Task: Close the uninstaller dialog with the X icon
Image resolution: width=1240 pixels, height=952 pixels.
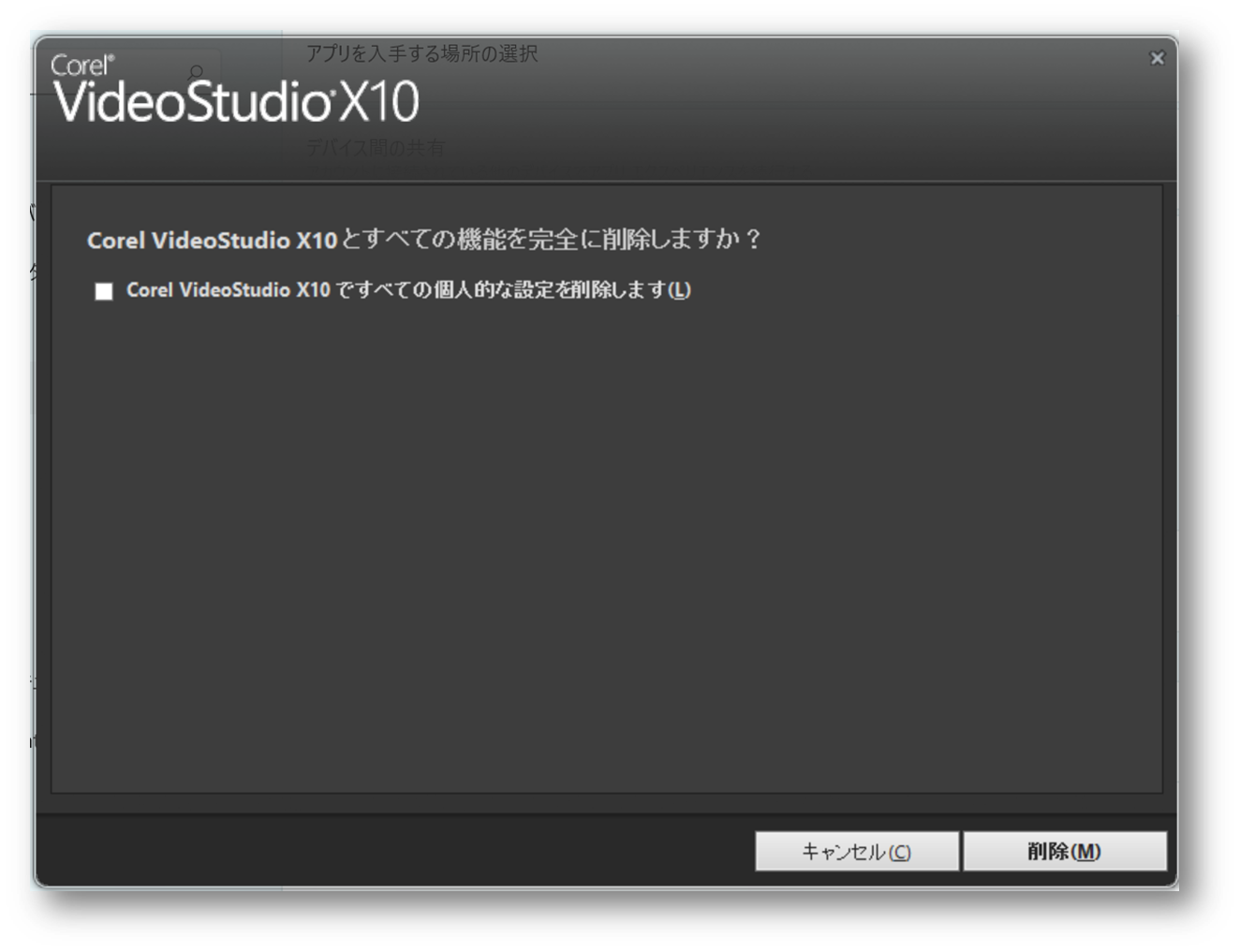Action: tap(1157, 58)
